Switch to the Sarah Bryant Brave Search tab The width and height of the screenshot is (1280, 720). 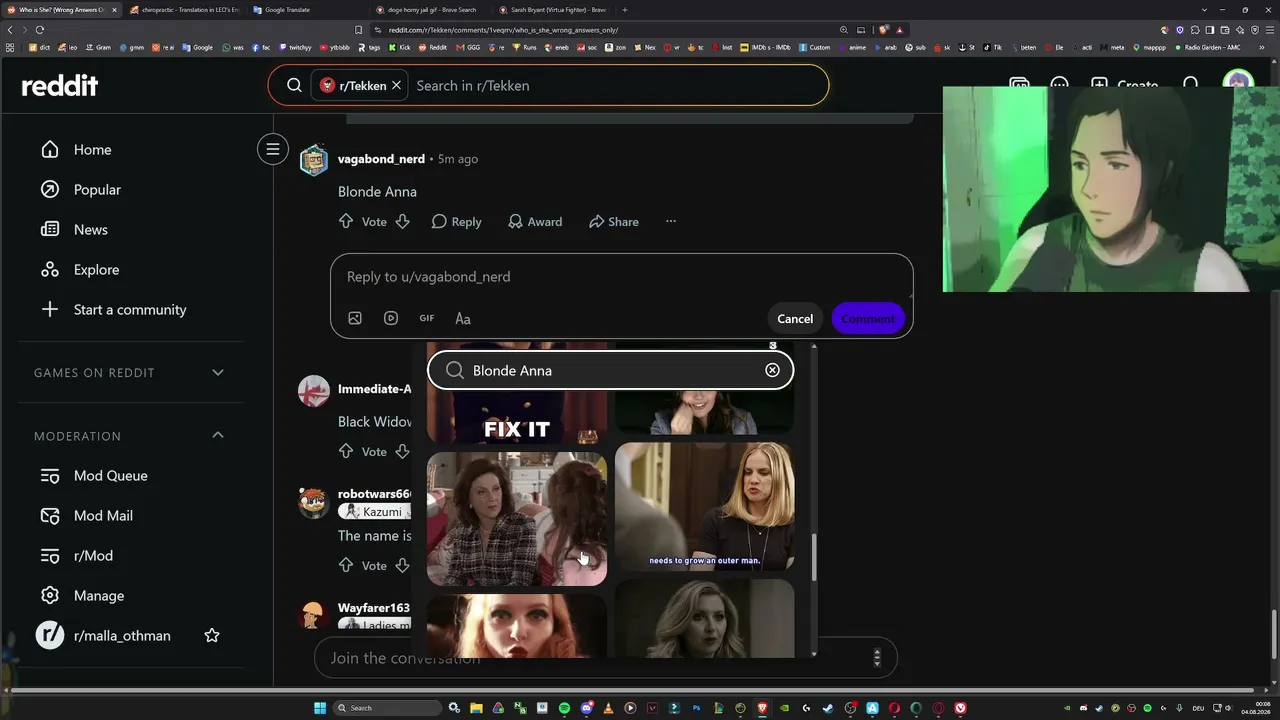[x=551, y=10]
